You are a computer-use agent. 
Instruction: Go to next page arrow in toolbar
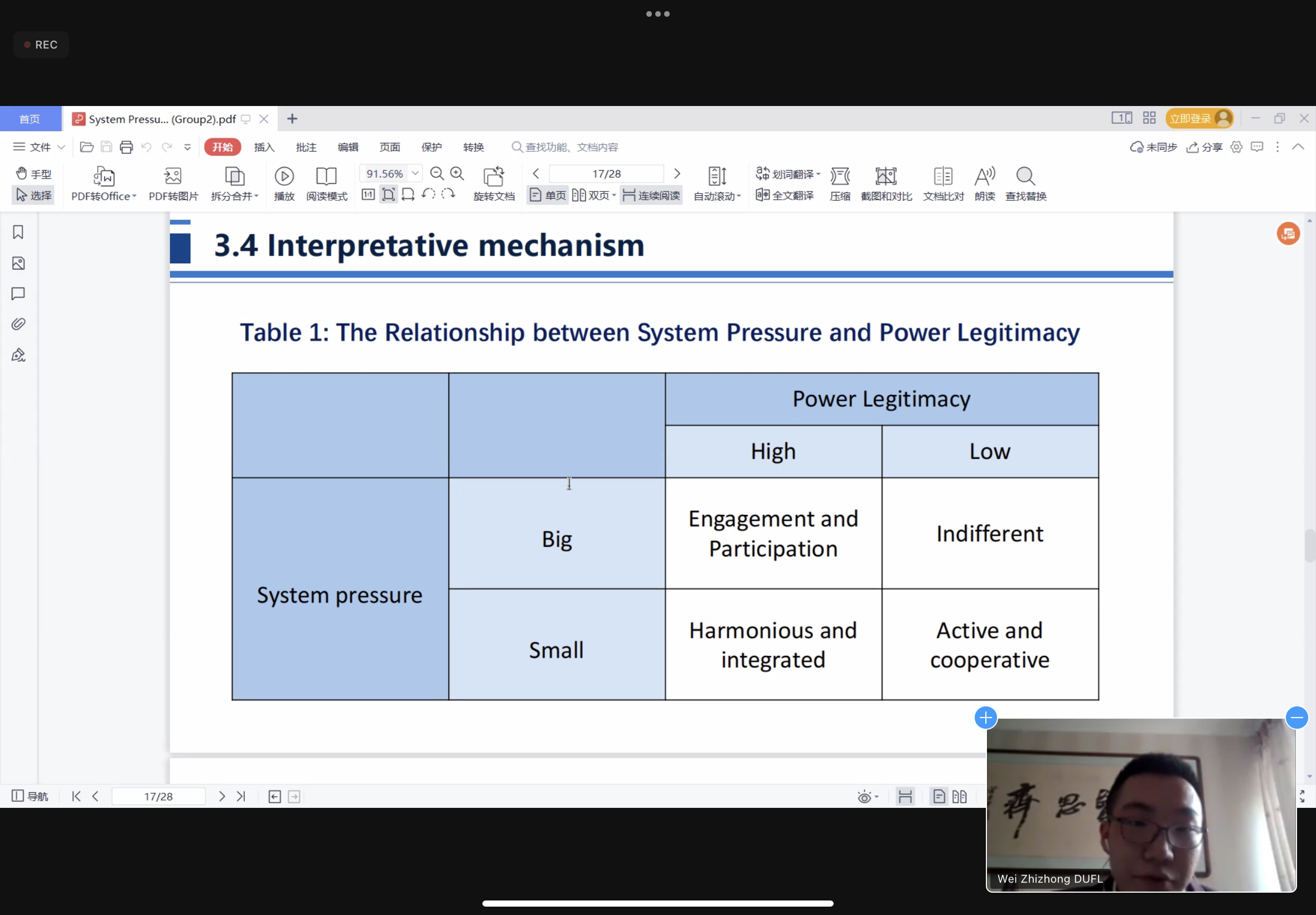(676, 173)
